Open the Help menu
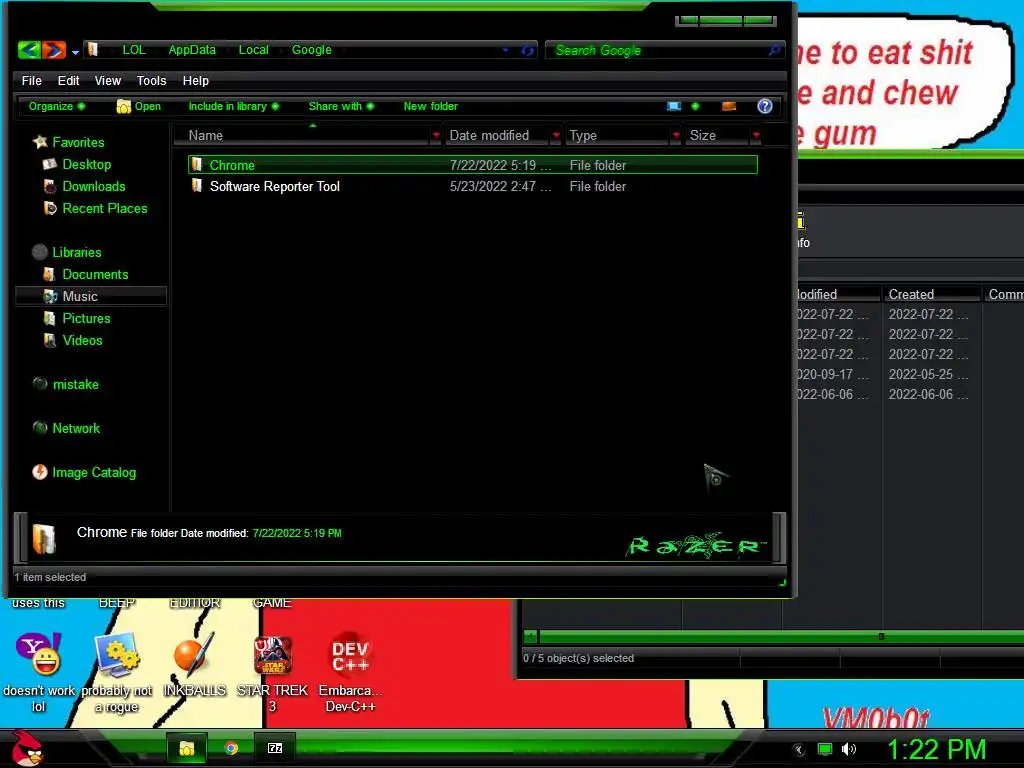 pos(195,81)
